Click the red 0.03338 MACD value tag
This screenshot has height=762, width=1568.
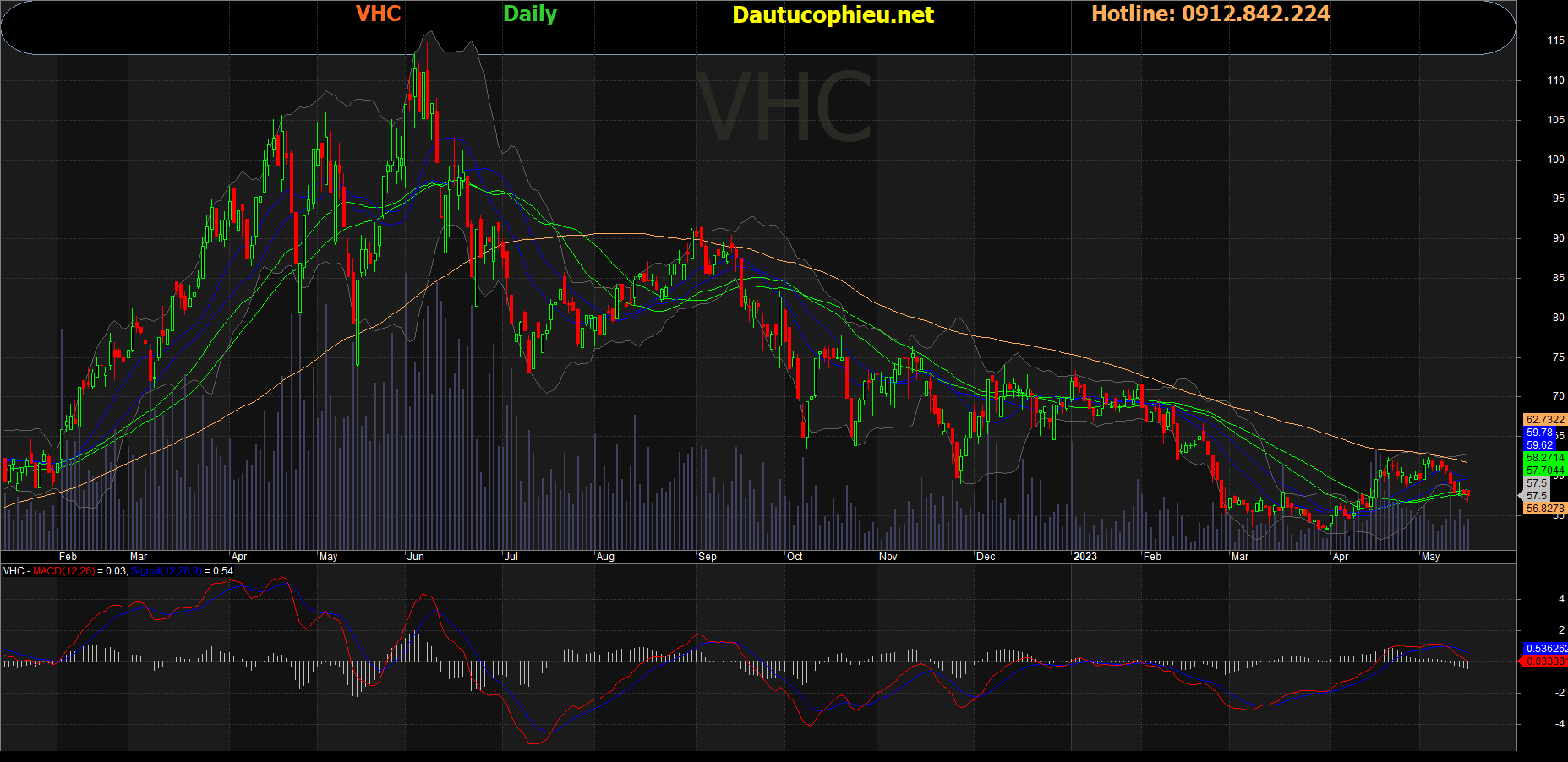click(1546, 661)
